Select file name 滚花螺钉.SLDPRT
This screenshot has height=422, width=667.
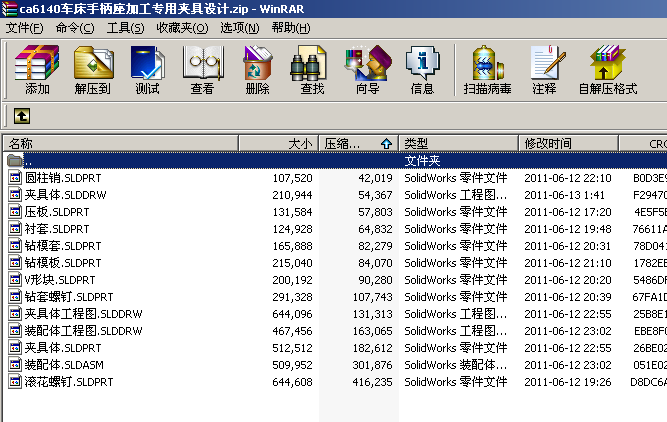tap(69, 382)
